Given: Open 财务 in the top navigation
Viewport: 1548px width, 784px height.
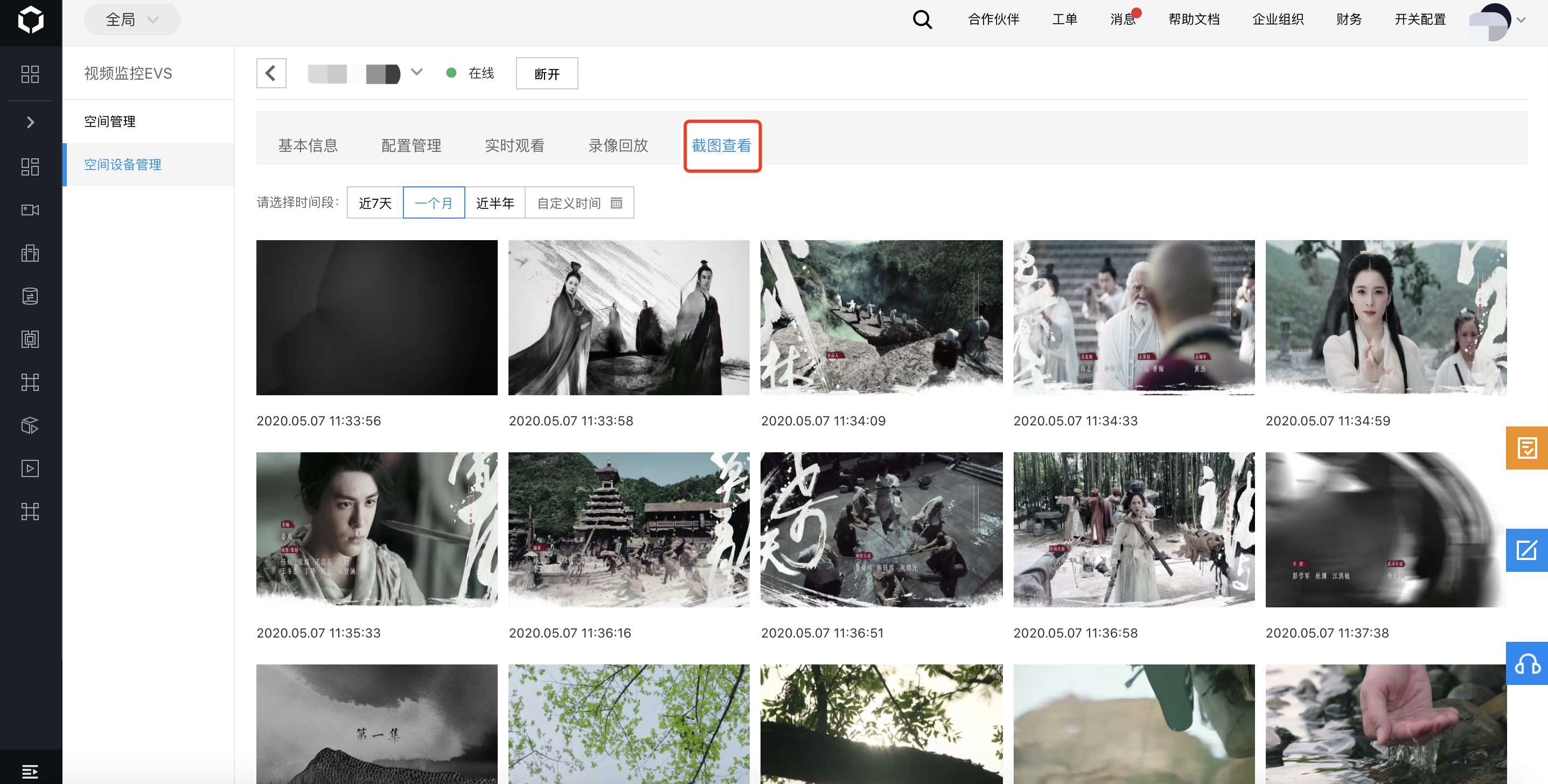Looking at the screenshot, I should (x=1349, y=19).
